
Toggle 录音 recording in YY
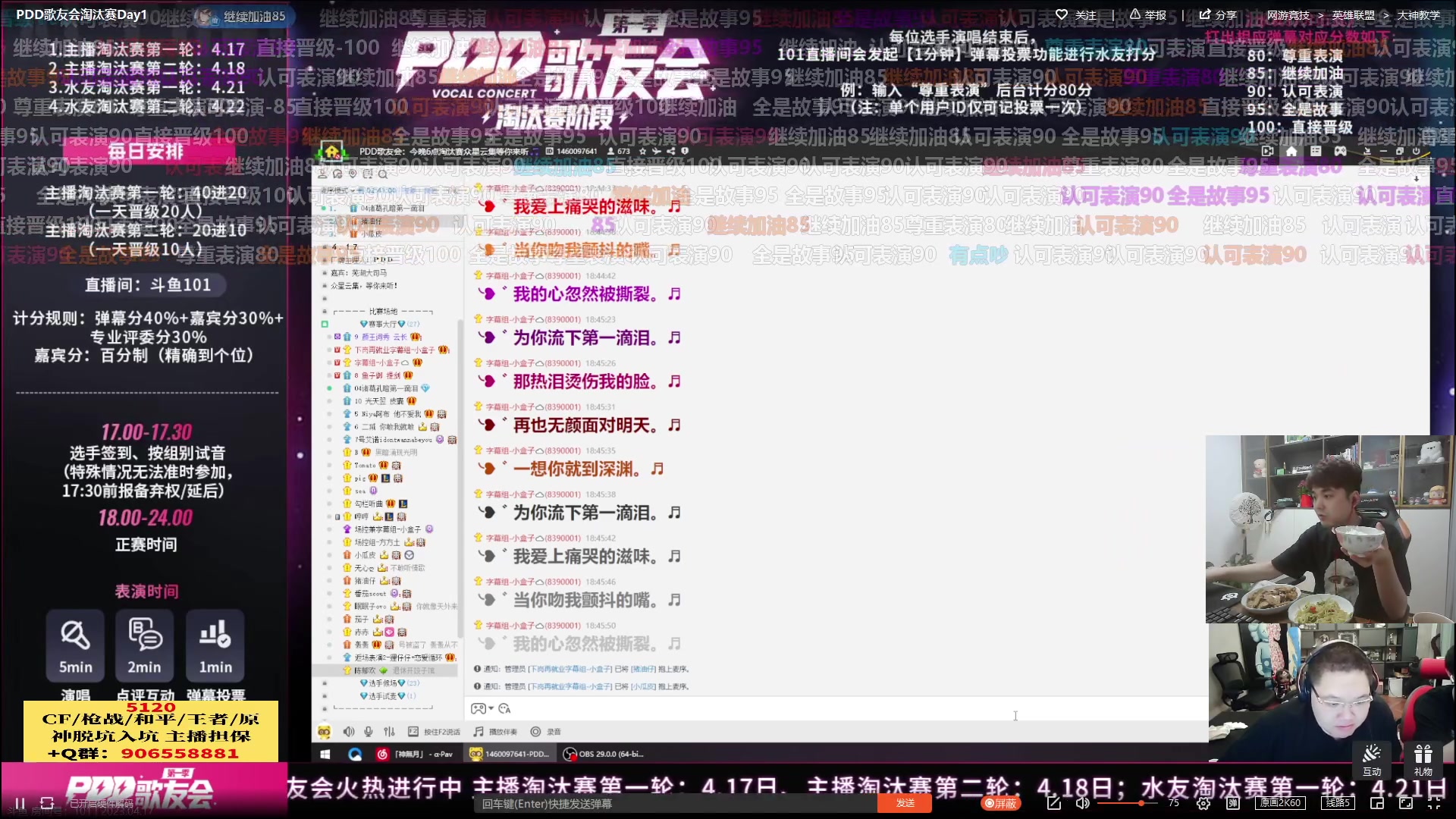546,732
